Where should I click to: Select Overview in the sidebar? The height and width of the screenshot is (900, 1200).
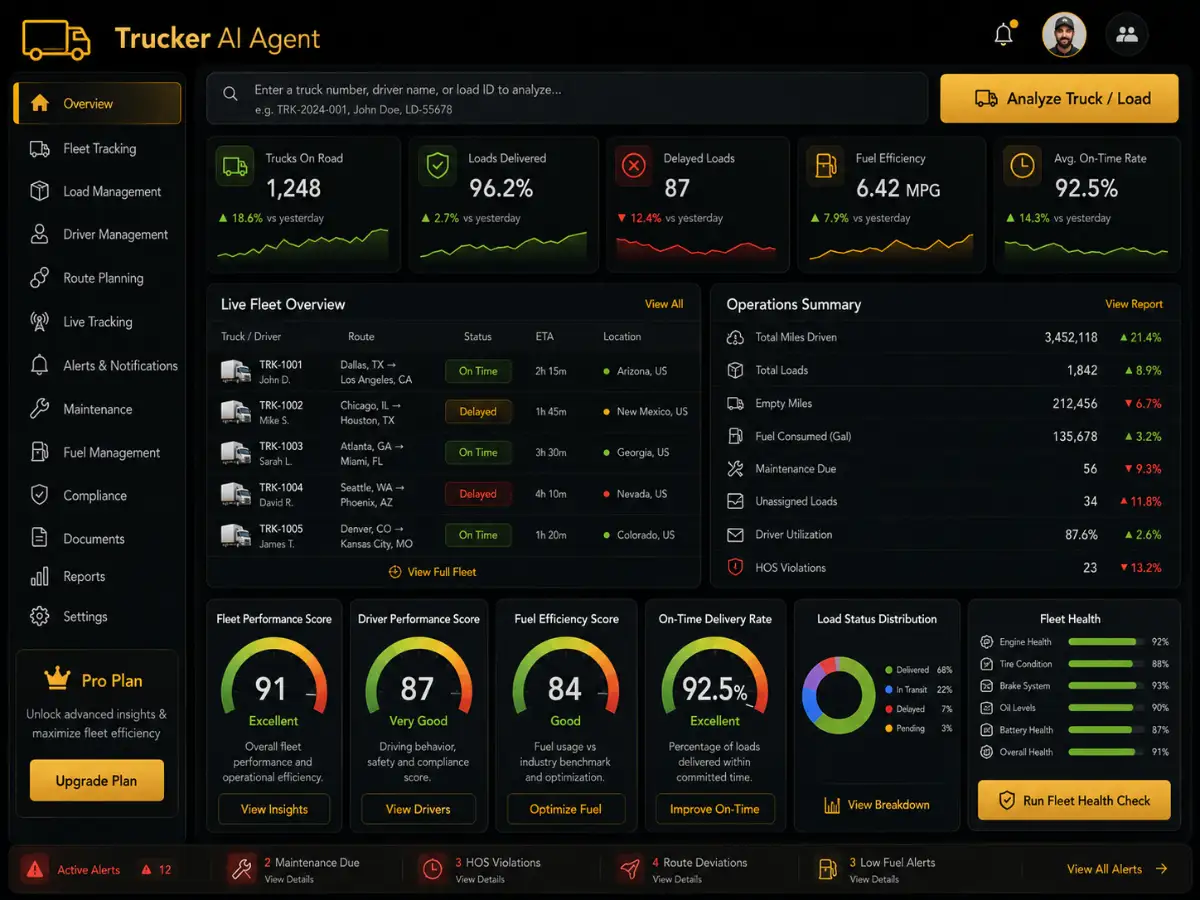(x=97, y=103)
